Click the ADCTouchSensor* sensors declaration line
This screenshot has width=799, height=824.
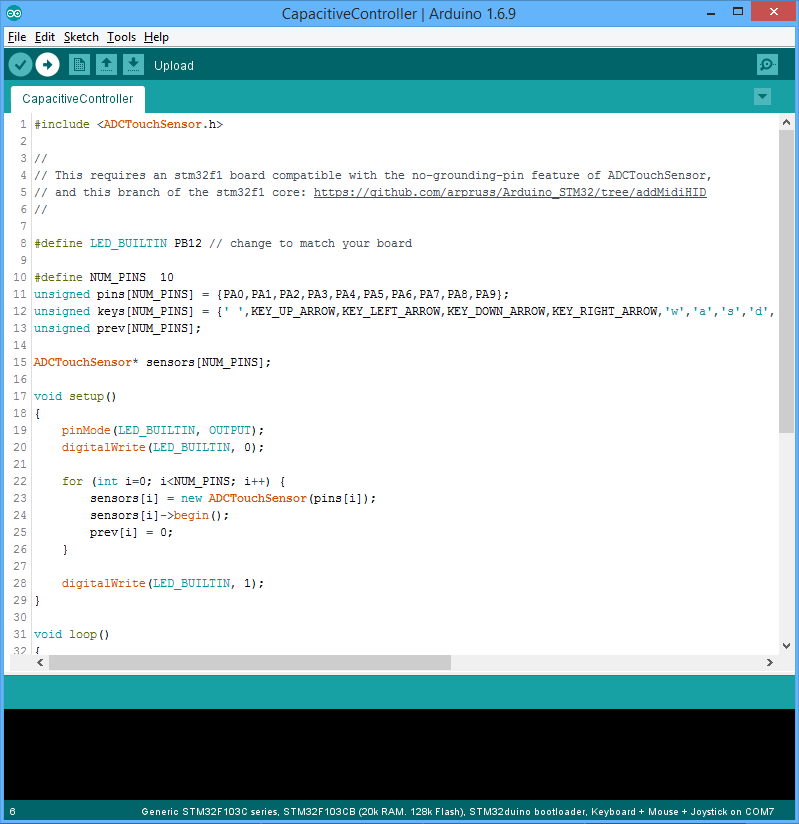[152, 363]
